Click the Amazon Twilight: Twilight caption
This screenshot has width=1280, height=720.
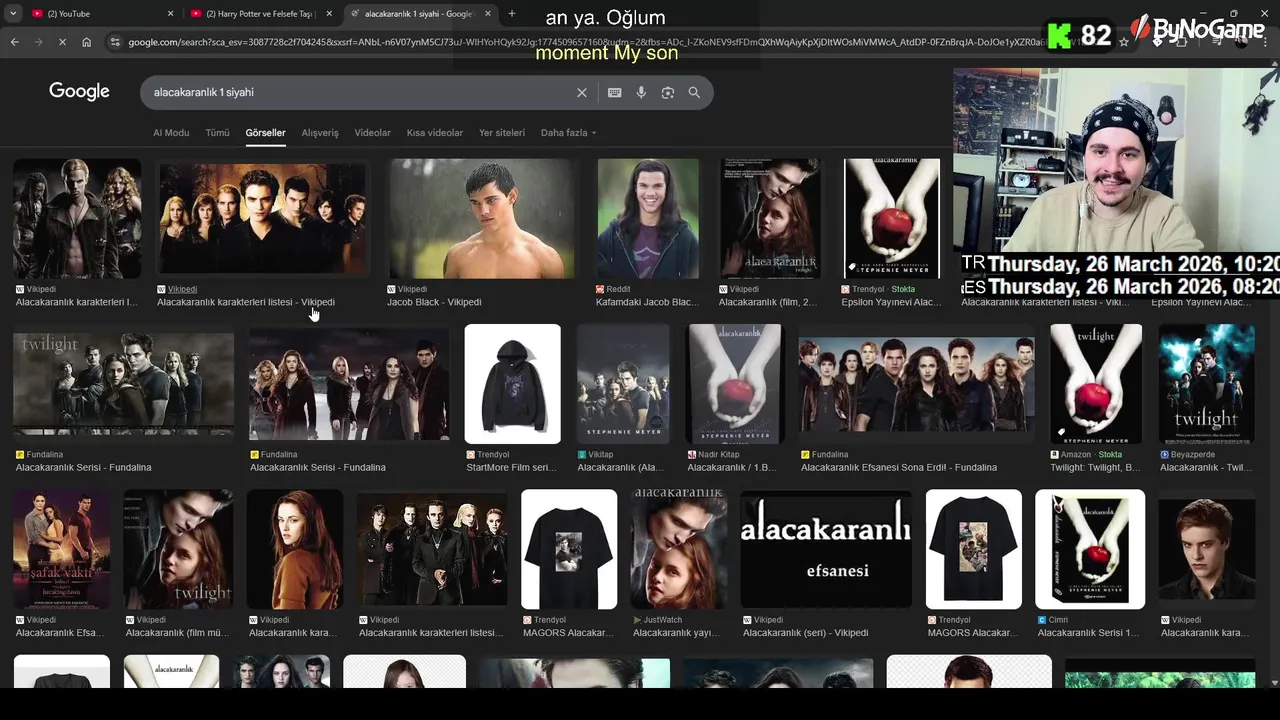click(1095, 467)
